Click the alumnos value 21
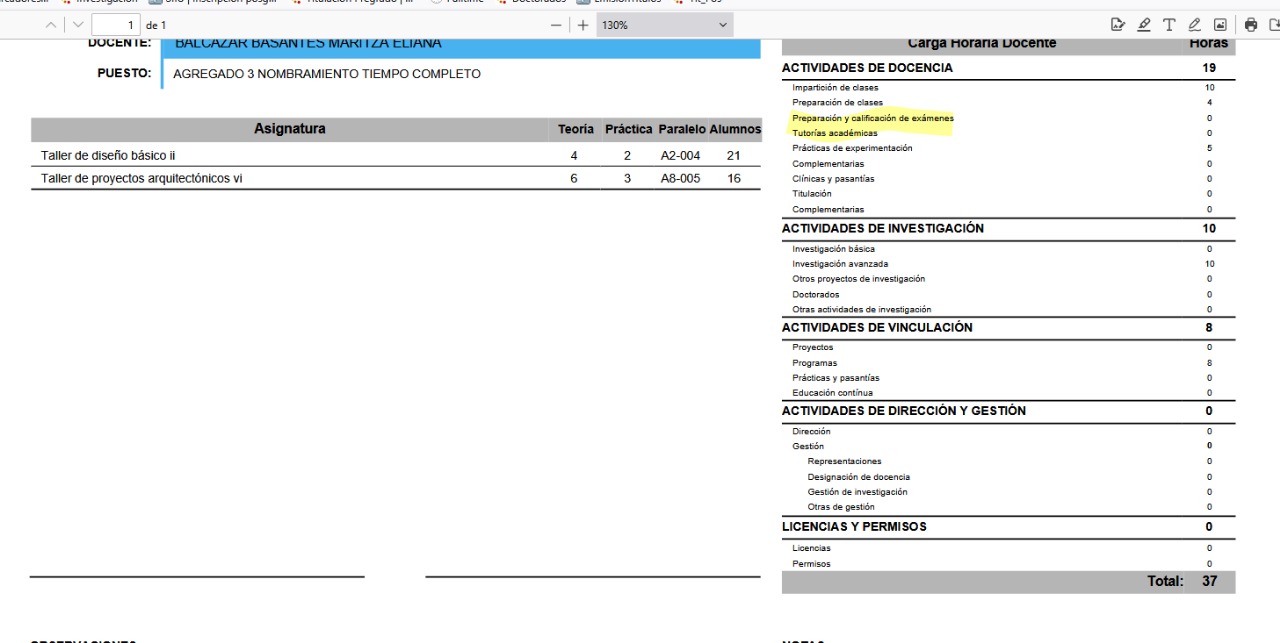Image resolution: width=1280 pixels, height=643 pixels. coord(734,156)
